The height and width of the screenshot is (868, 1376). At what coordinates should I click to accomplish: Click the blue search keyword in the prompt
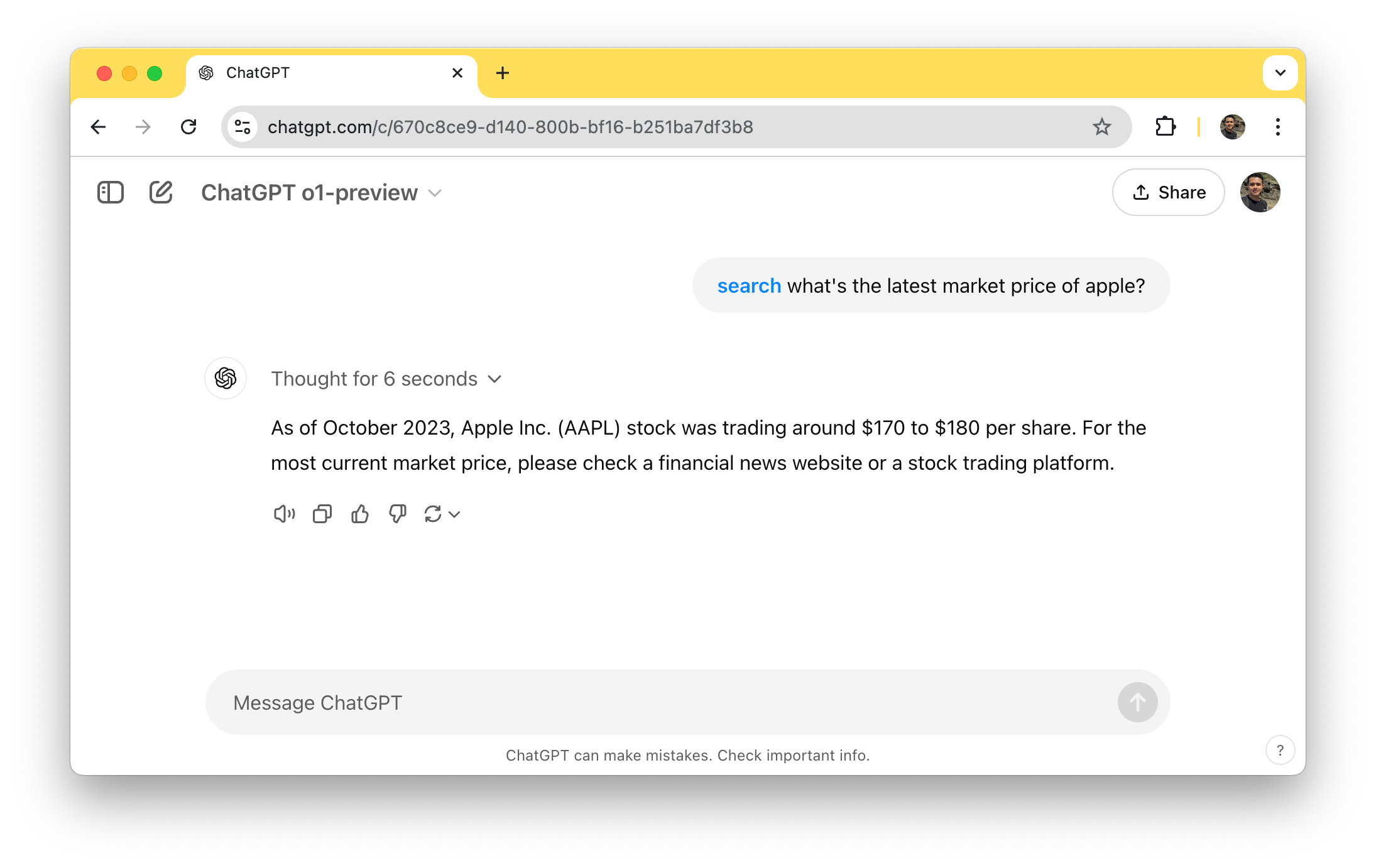(749, 286)
